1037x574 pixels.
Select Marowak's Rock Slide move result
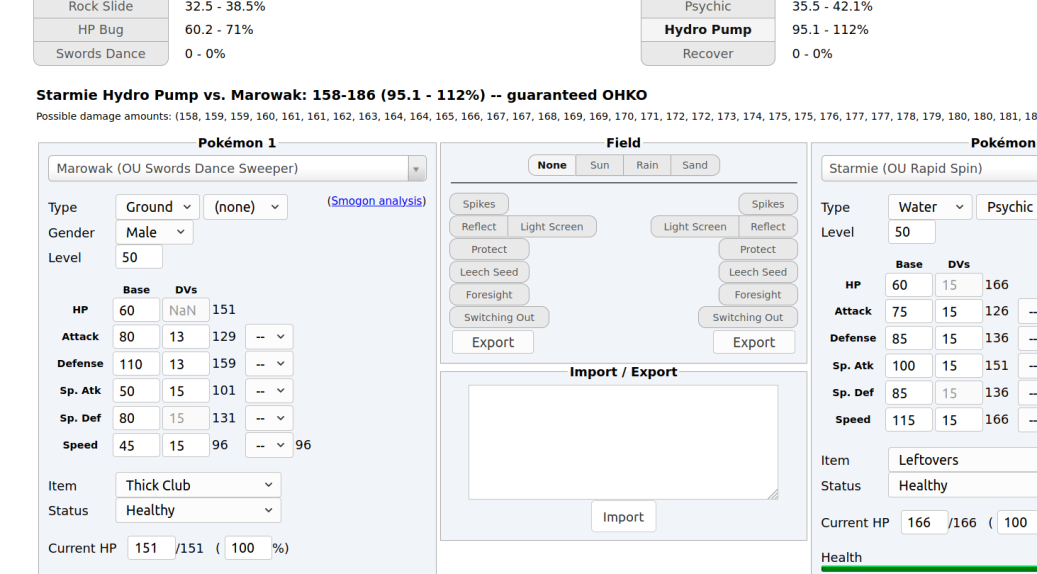point(101,7)
